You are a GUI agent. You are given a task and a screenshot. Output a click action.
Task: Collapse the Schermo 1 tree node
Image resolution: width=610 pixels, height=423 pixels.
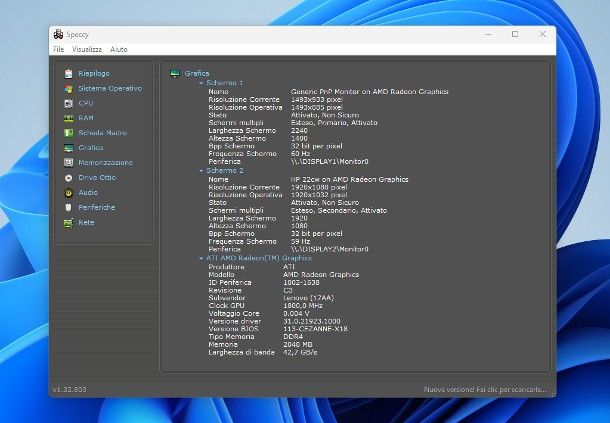[x=202, y=83]
